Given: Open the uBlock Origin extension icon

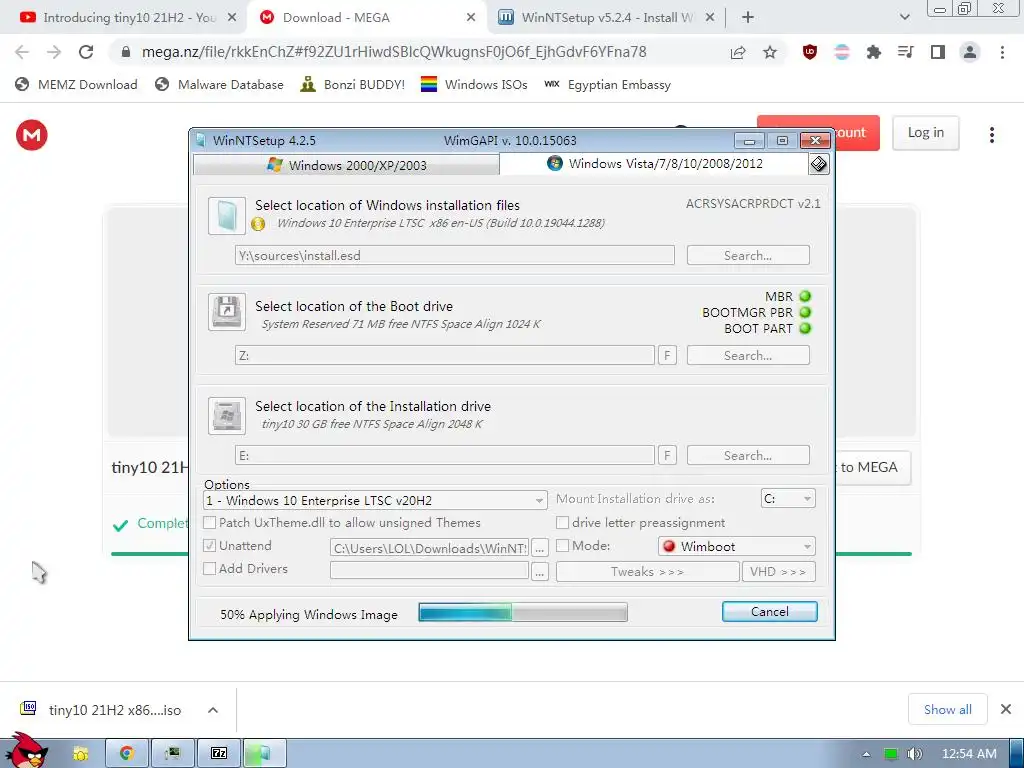Looking at the screenshot, I should click(810, 52).
